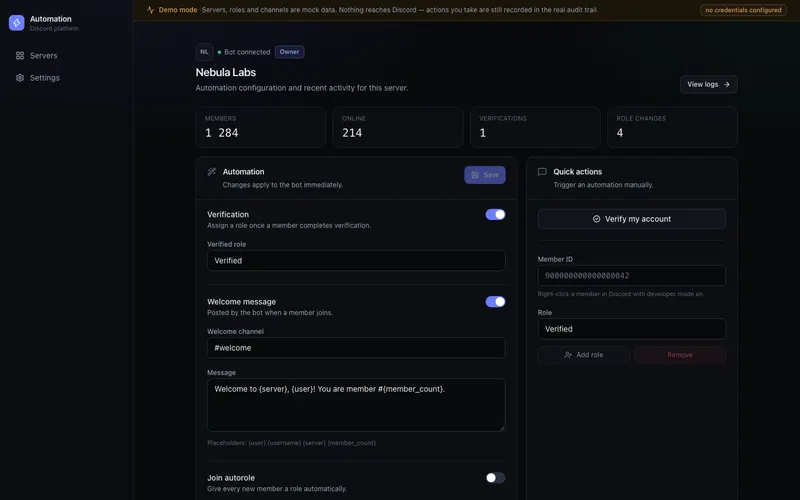Turn off the Welcome message toggle
Viewport: 800px width, 500px height.
pos(495,302)
